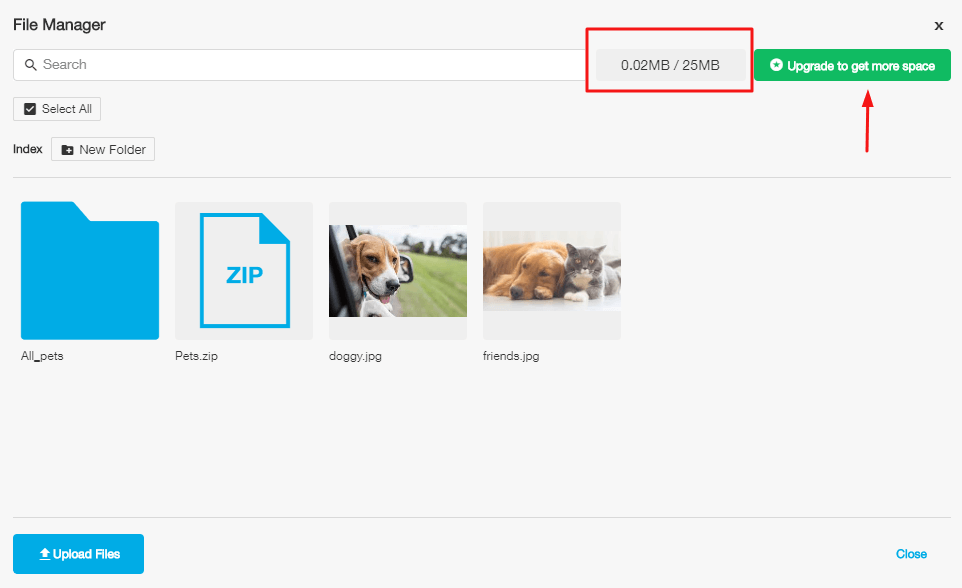Close File Manager with the x
The image size is (962, 588).
938,26
